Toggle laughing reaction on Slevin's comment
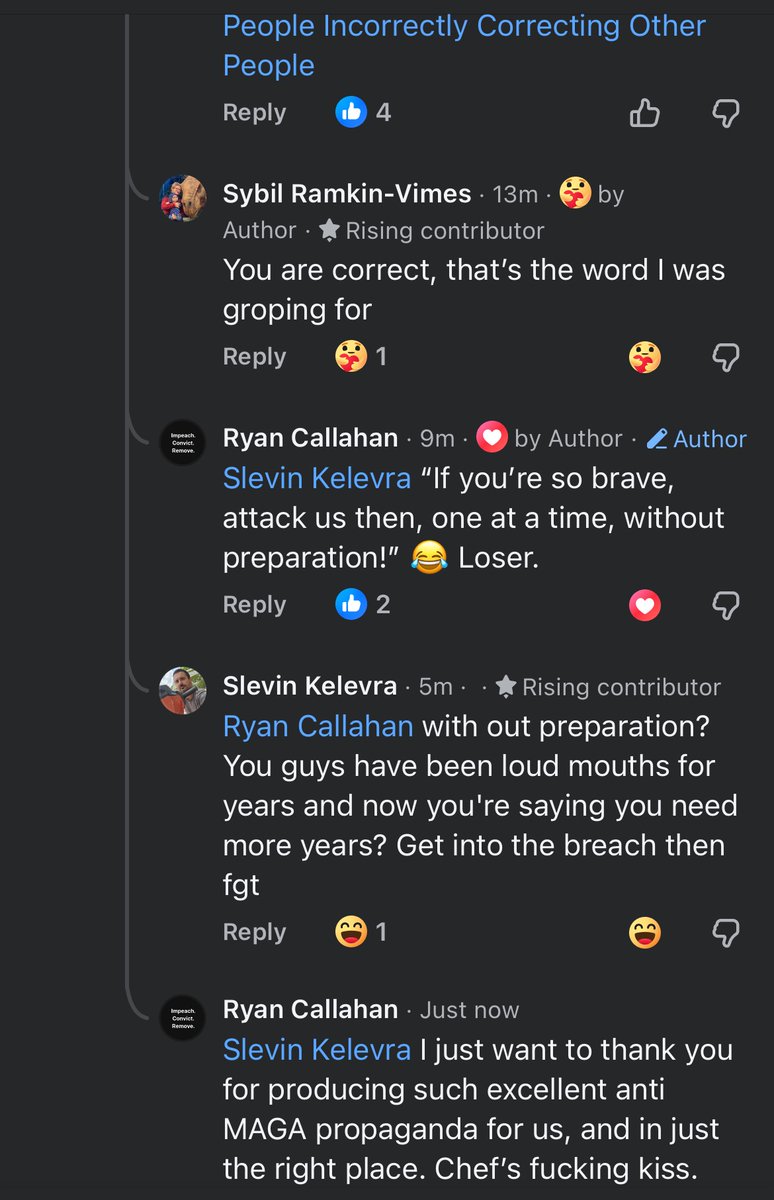This screenshot has height=1200, width=774. [x=645, y=933]
